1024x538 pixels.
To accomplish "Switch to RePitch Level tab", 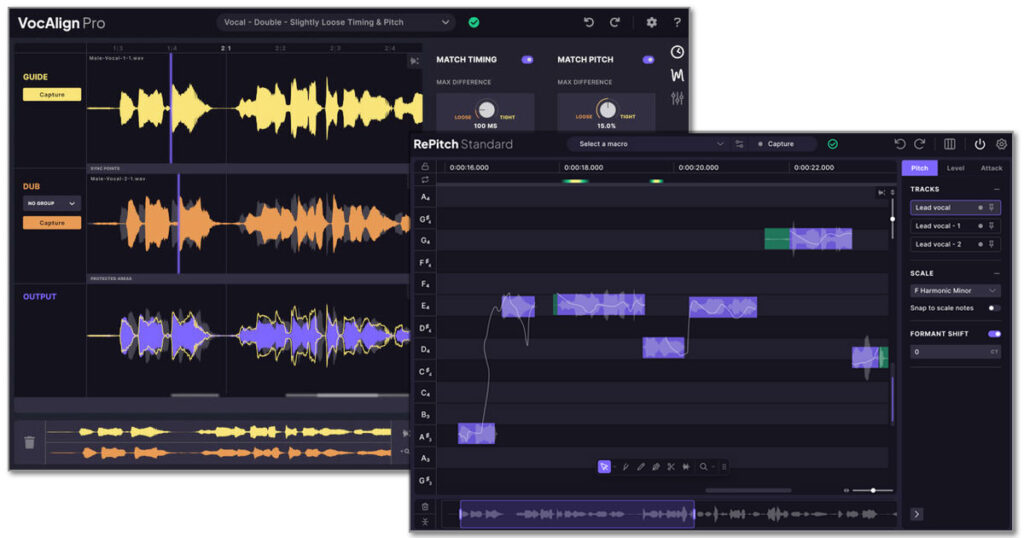I will pos(955,168).
